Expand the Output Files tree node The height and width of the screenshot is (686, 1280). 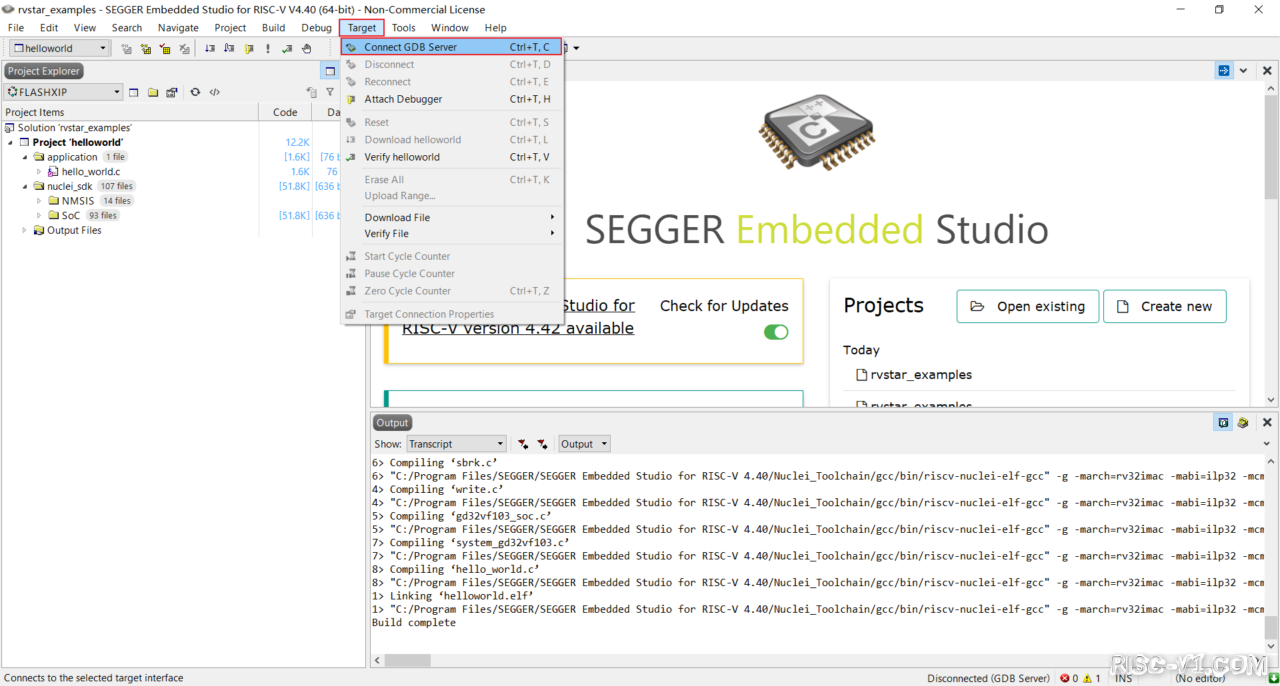point(25,230)
